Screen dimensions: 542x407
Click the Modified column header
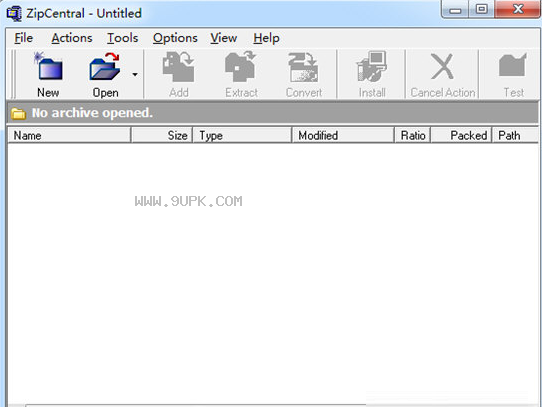(343, 135)
